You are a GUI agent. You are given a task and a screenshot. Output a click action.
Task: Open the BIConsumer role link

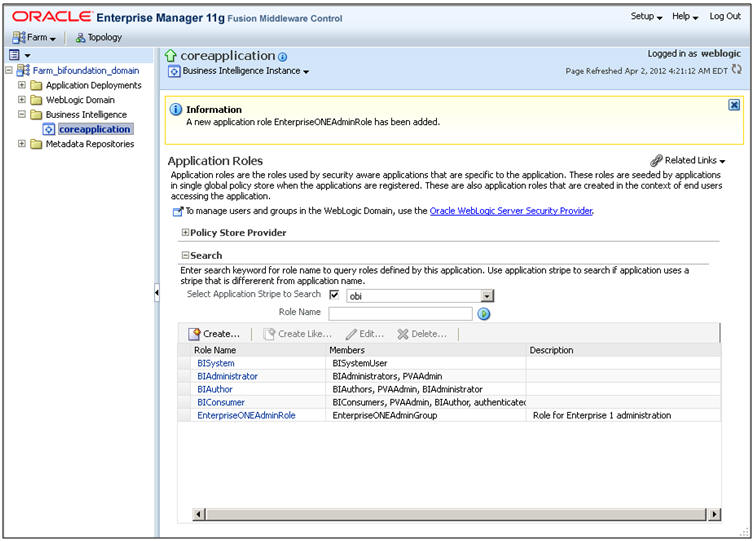(221, 402)
